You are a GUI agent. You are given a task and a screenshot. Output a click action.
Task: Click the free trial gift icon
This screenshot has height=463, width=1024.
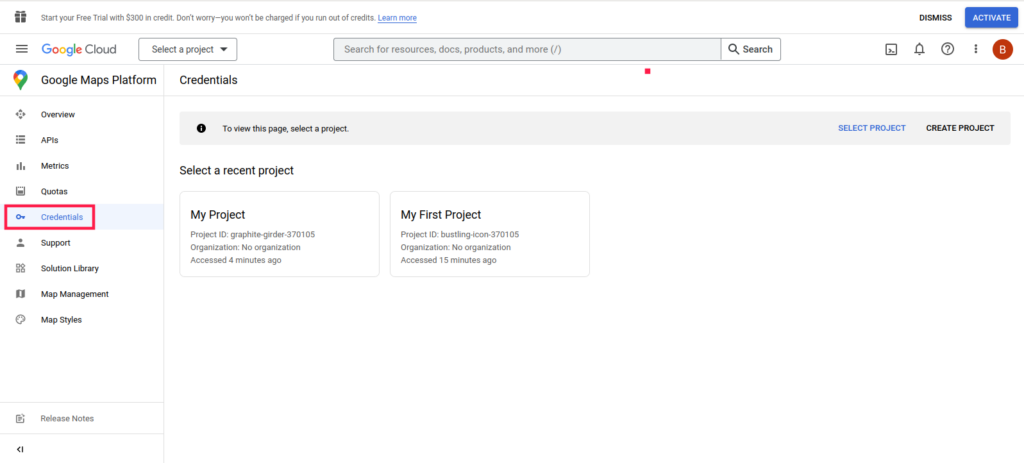click(21, 17)
